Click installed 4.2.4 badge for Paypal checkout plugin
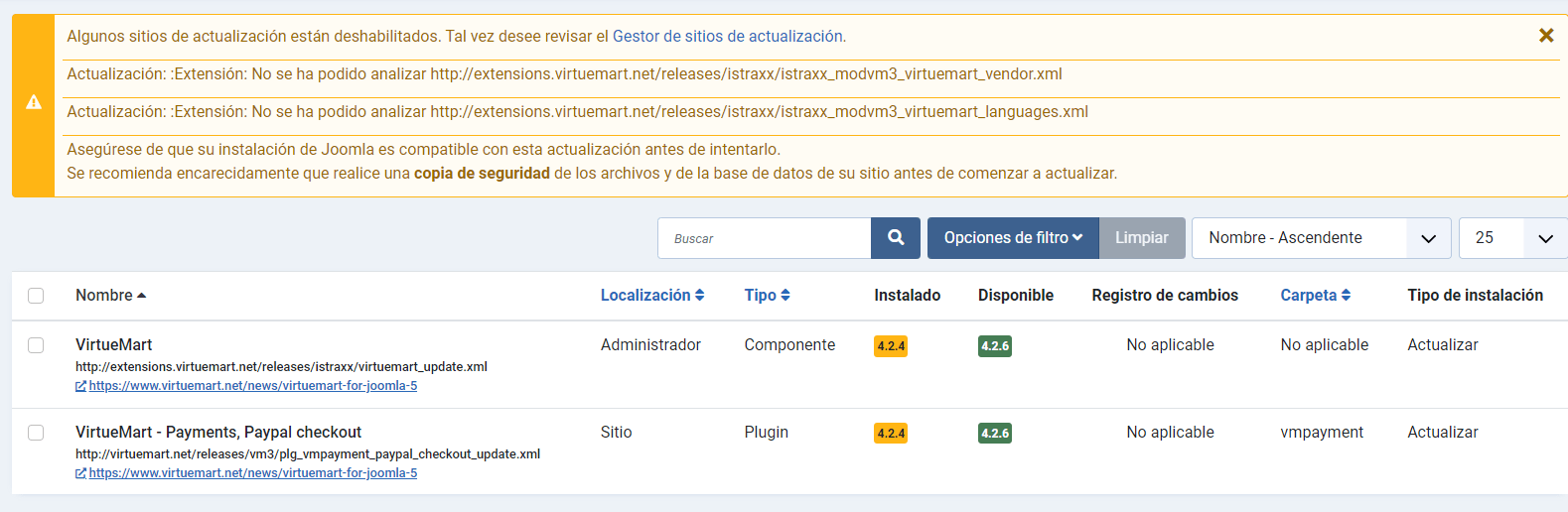The image size is (1568, 512). click(x=891, y=434)
